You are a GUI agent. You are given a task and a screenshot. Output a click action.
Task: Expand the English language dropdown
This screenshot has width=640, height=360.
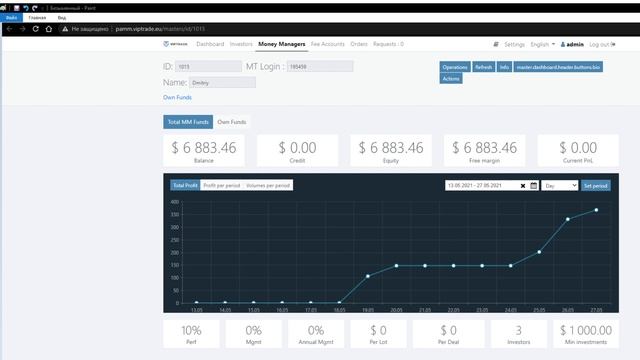[542, 44]
